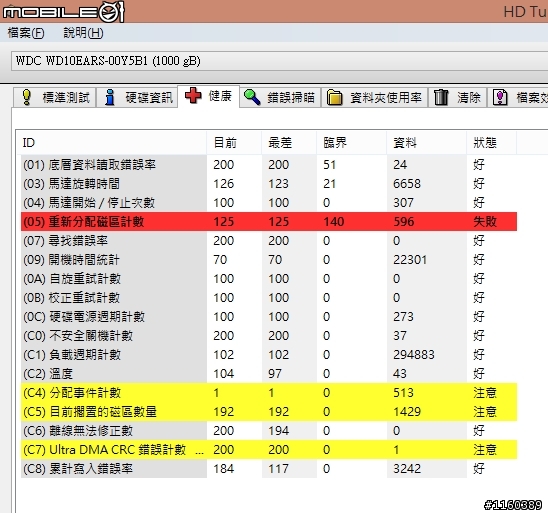548x513 pixels.
Task: Select yellow row (C4) 分配事件計數
Action: (269, 393)
